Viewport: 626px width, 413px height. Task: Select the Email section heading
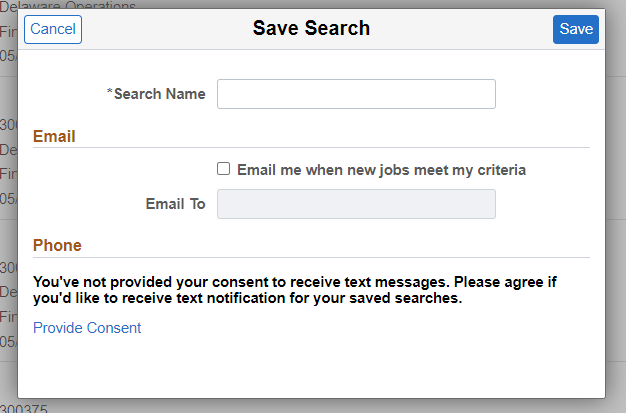(x=54, y=136)
